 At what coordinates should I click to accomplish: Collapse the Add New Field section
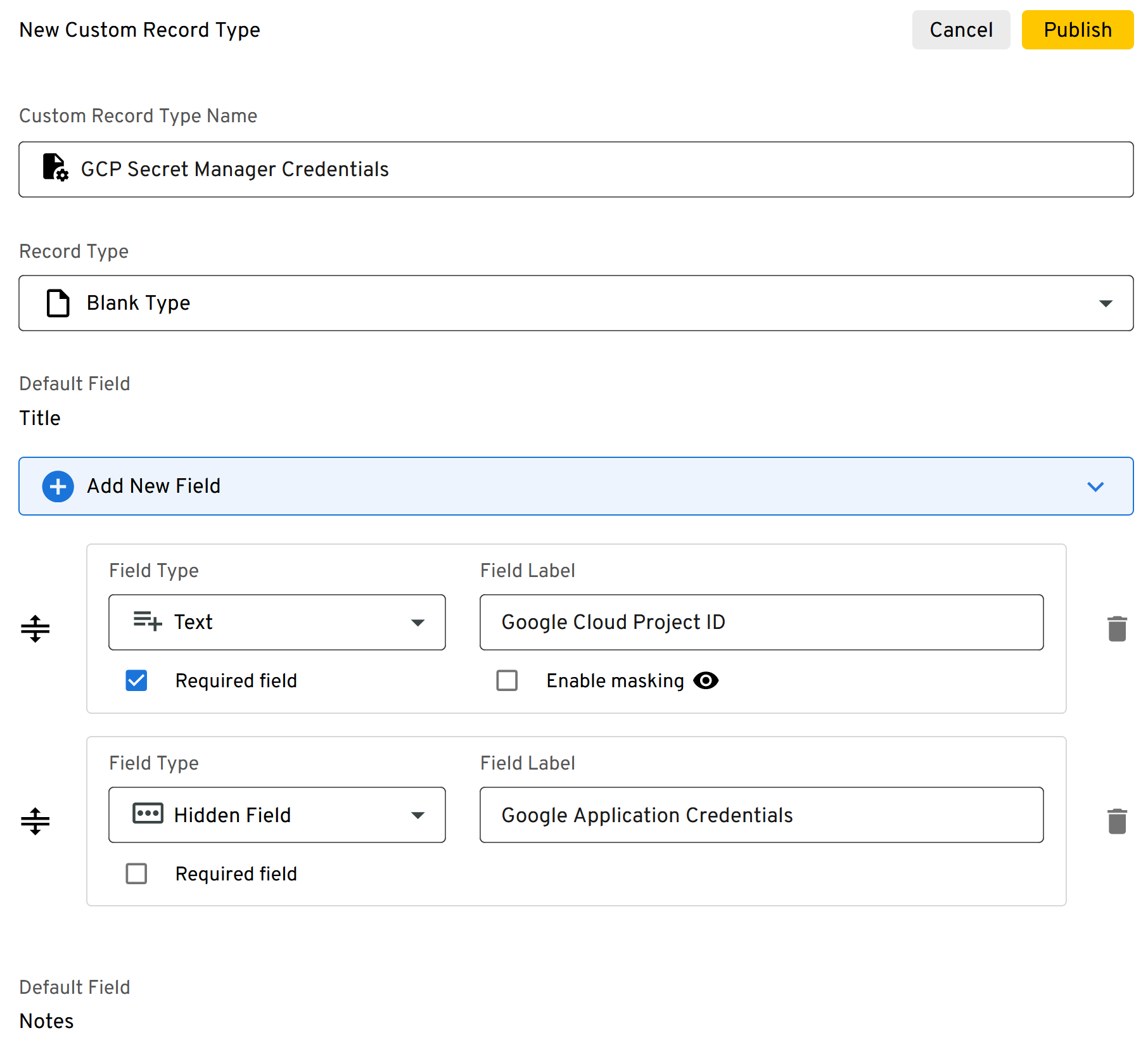point(1095,487)
